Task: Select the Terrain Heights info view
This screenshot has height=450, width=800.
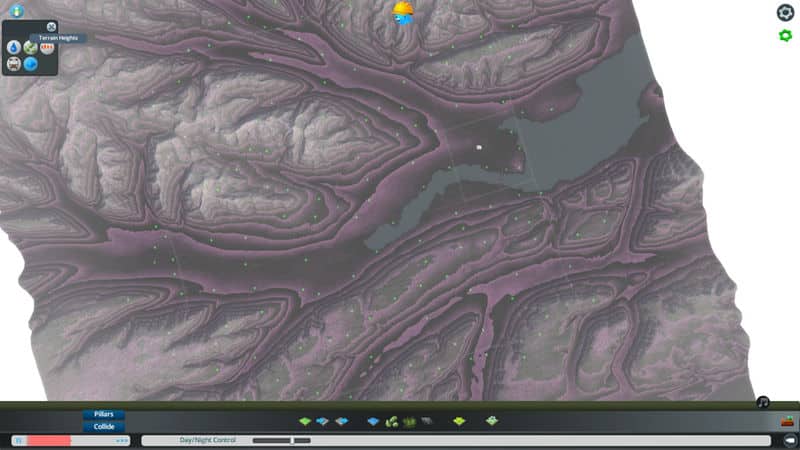Action: (x=30, y=47)
